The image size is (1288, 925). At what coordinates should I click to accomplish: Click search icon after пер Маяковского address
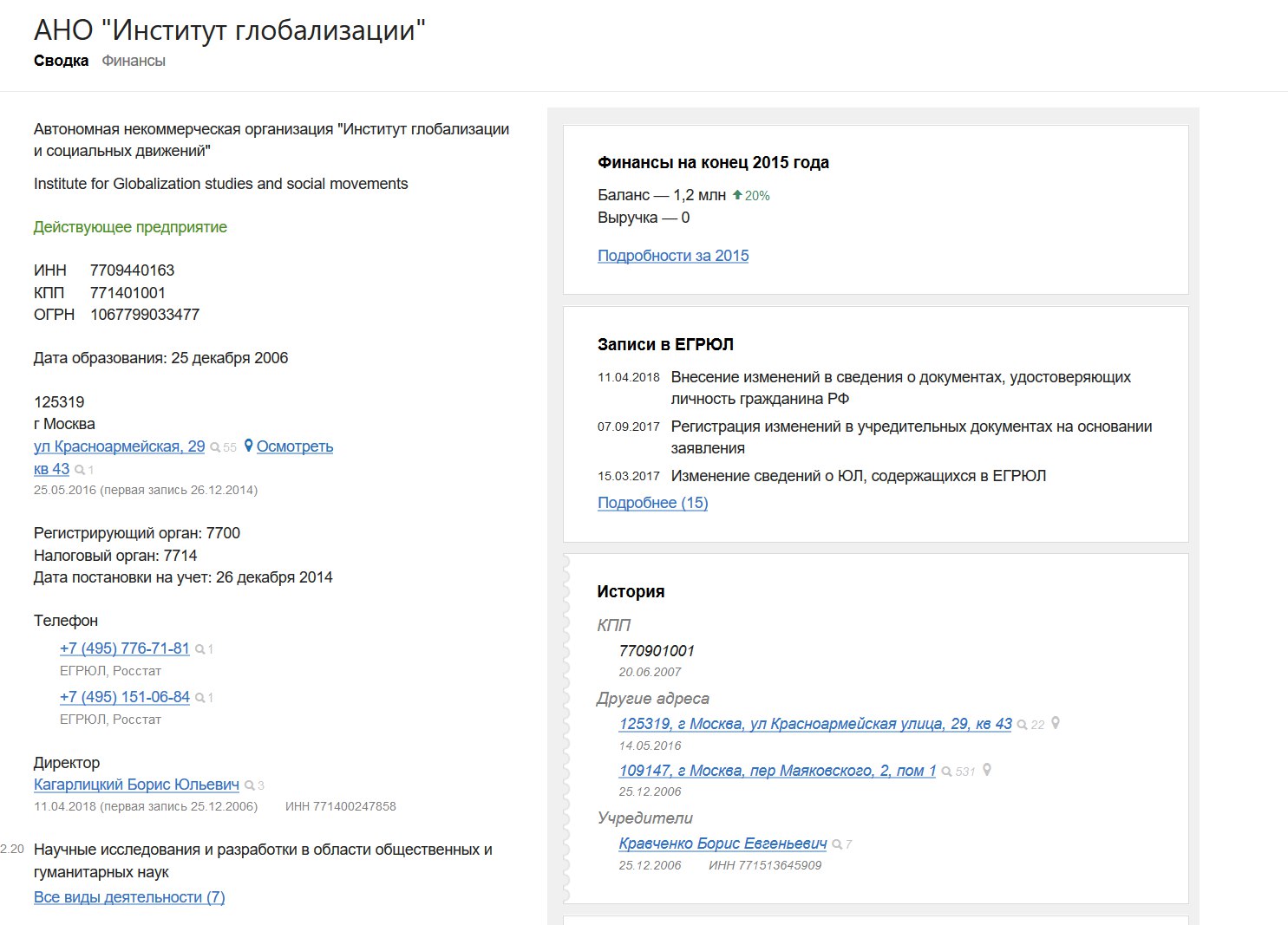tap(947, 772)
